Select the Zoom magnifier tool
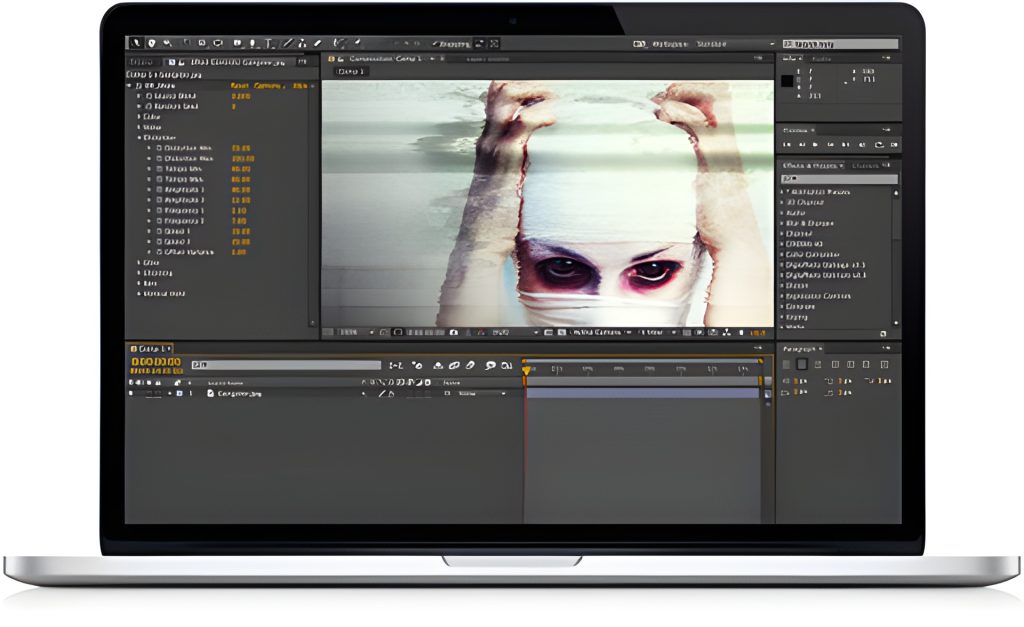The width and height of the screenshot is (1024, 627). 167,43
